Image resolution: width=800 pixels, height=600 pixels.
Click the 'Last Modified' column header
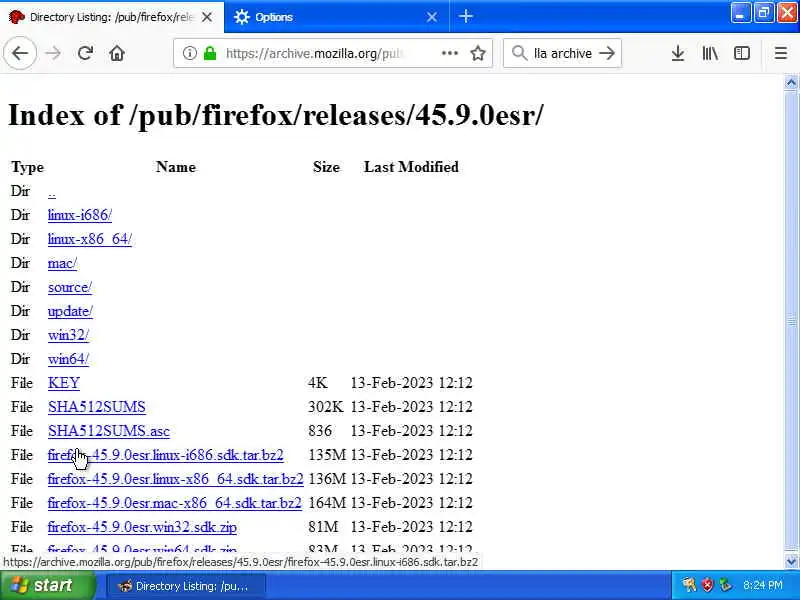(x=411, y=167)
